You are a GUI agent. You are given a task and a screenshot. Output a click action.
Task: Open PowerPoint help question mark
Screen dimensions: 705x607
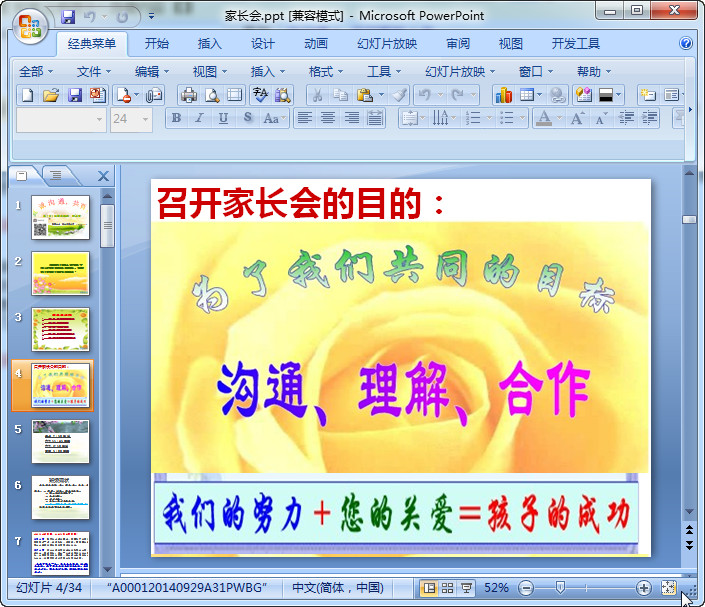(x=686, y=43)
